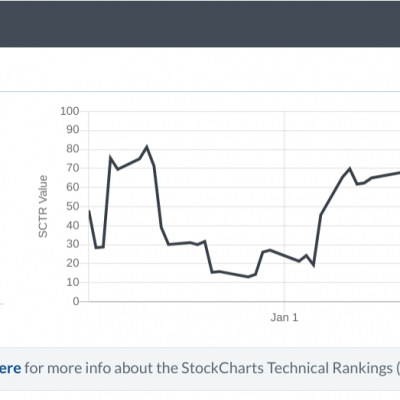400x400 pixels.
Task: Select the 60 label on the y-axis
Action: tap(73, 187)
